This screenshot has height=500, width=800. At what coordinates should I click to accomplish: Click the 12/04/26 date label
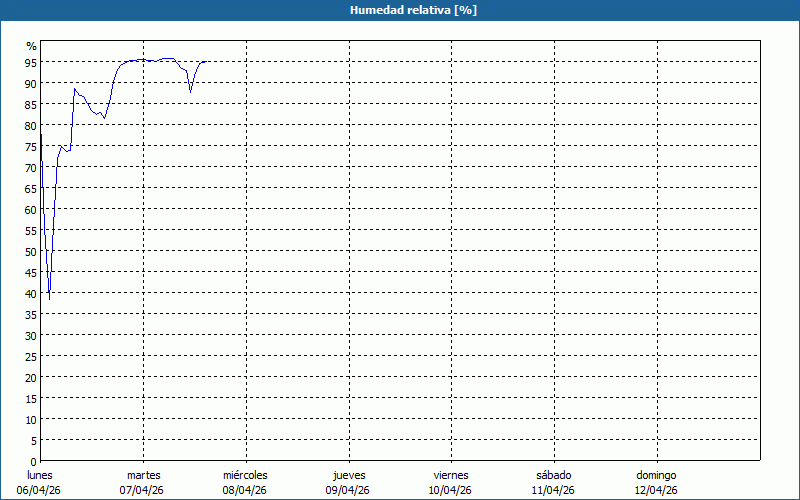tap(657, 490)
